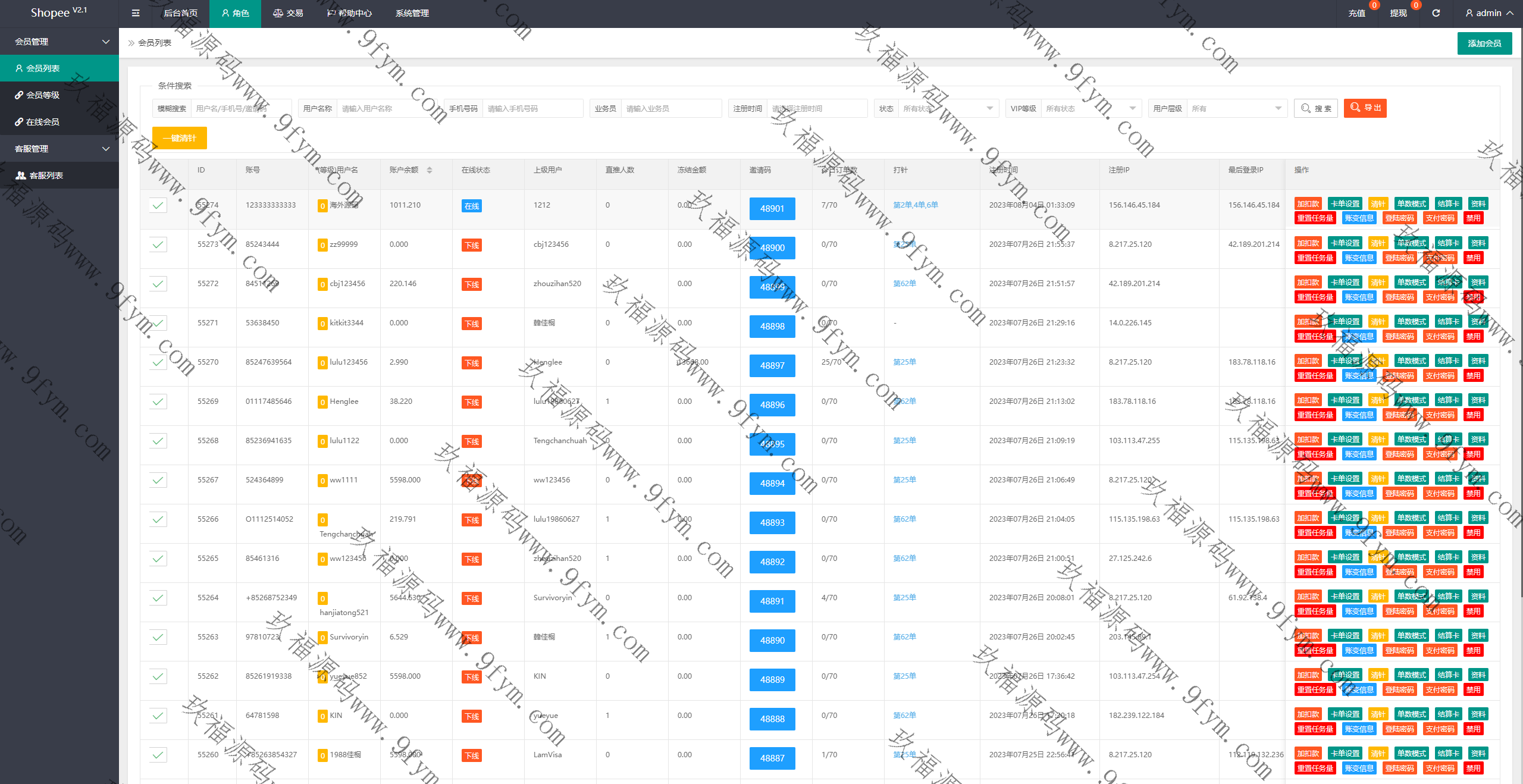1523x784 pixels.
Task: Open 系统管理 top menu
Action: [412, 13]
